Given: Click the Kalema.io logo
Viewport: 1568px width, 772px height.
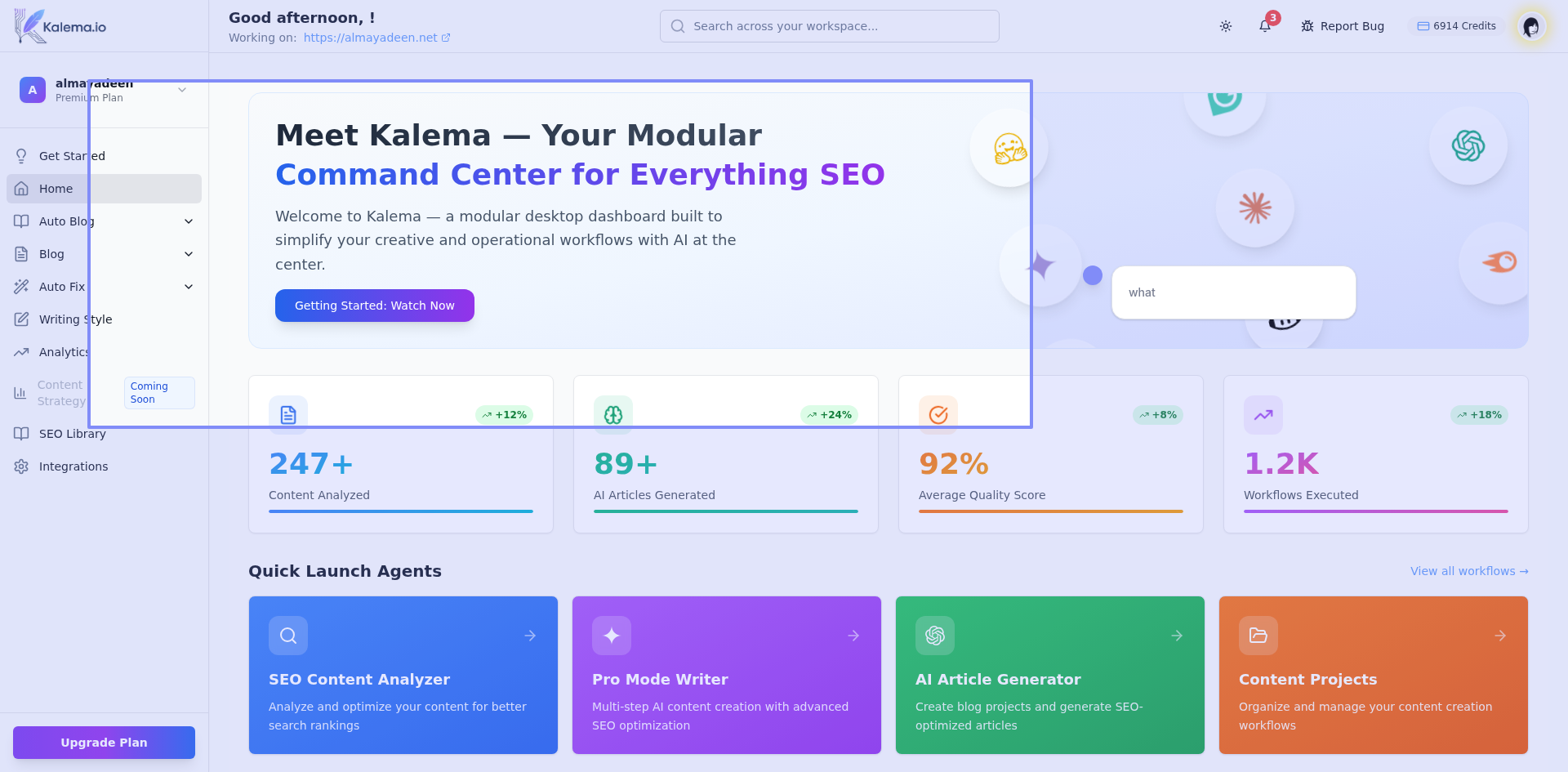Looking at the screenshot, I should tap(61, 26).
